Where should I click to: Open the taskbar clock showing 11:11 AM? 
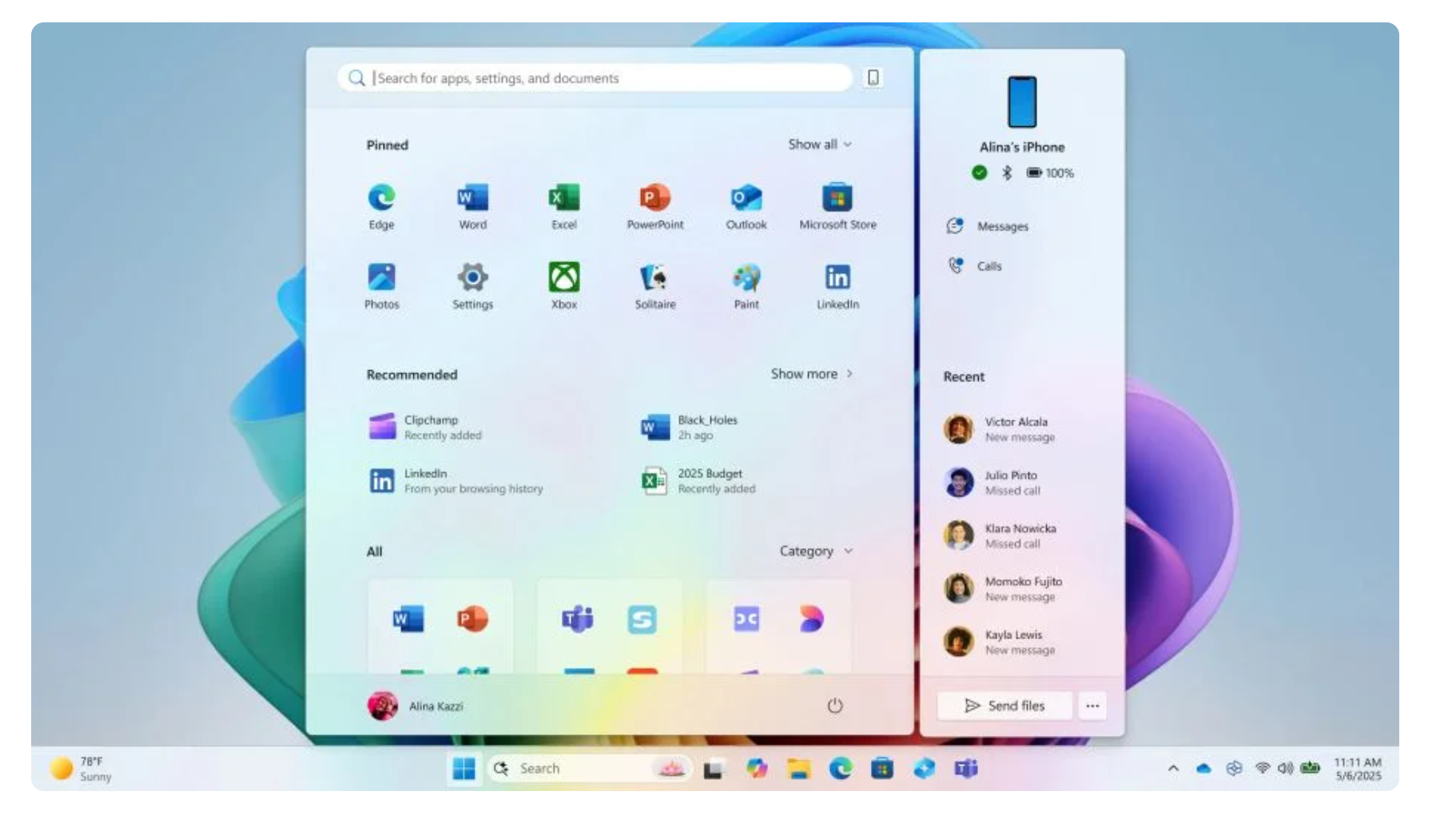1358,769
